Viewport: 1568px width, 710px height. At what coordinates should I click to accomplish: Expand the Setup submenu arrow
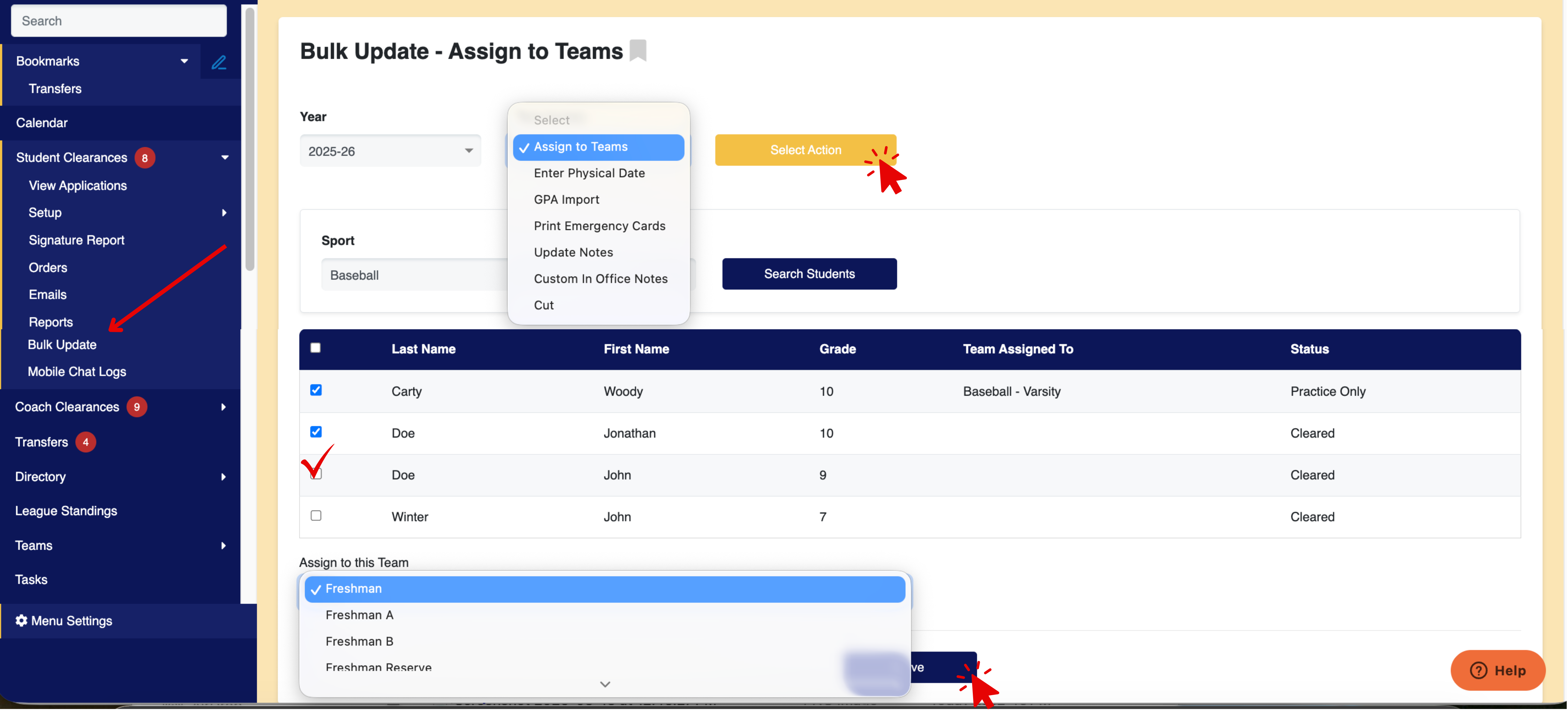[x=224, y=212]
